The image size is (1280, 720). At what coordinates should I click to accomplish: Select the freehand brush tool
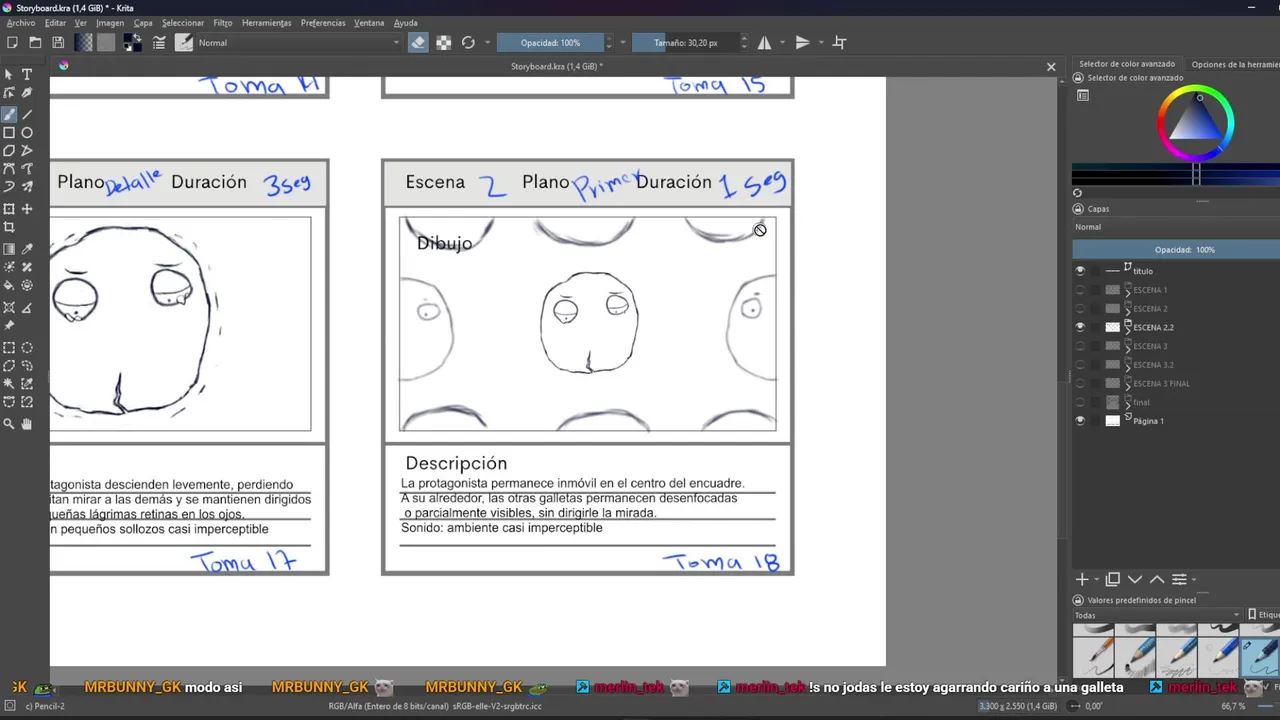click(x=9, y=114)
